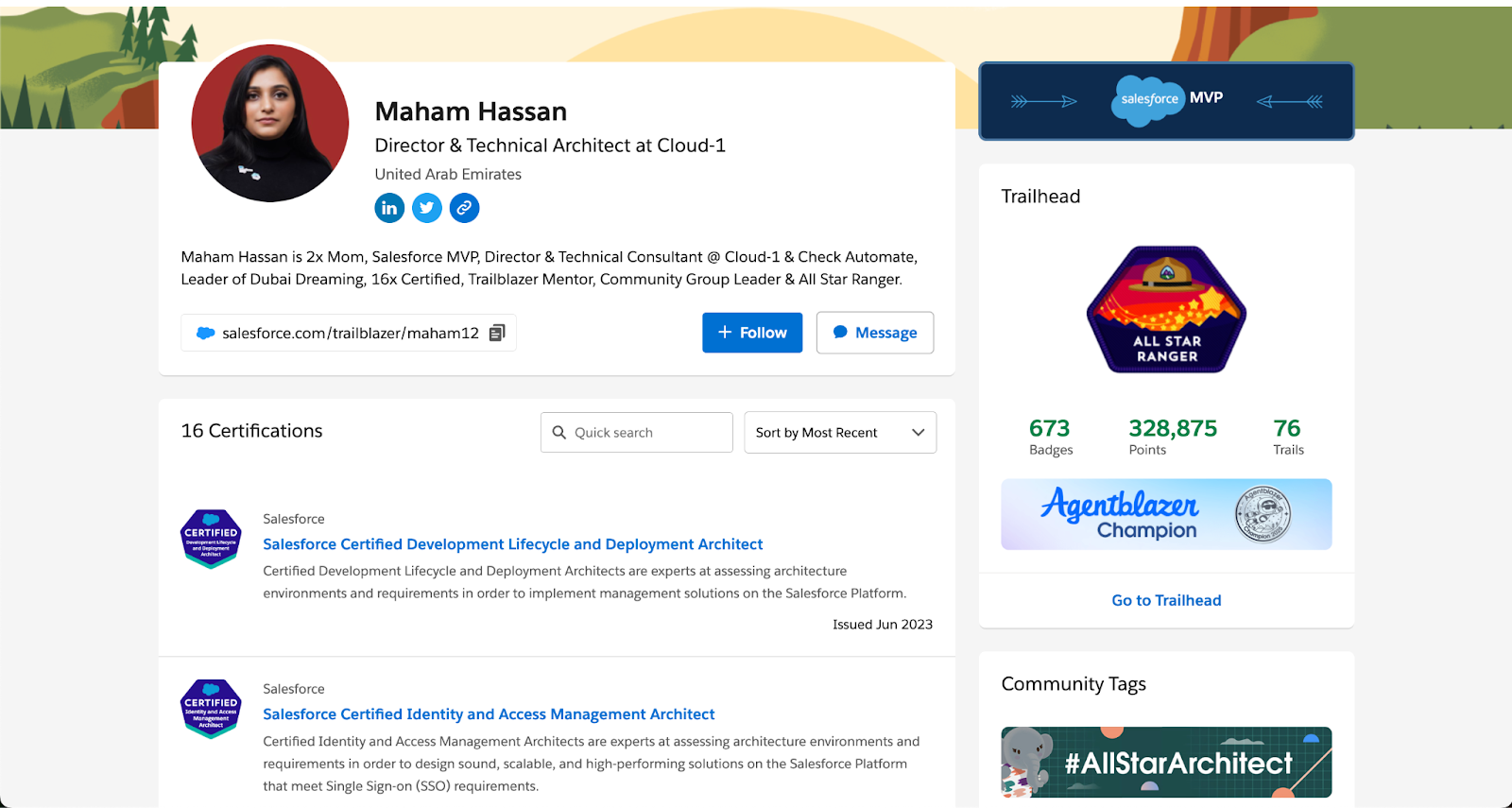The width and height of the screenshot is (1512, 808).
Task: Click the Development Lifecycle certification badge
Action: coord(211,540)
